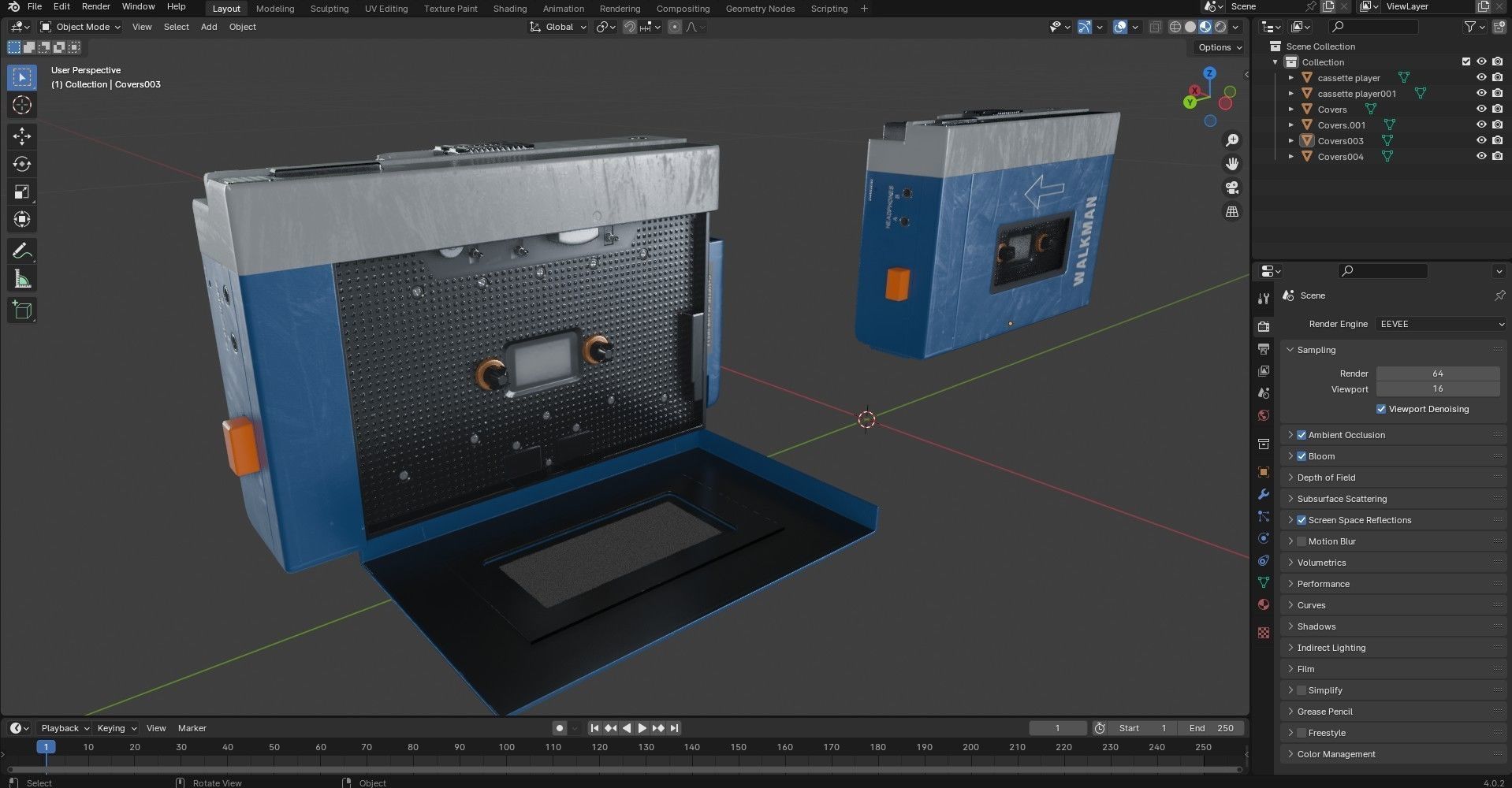
Task: Switch to rendered viewport shading
Action: pyautogui.click(x=1220, y=27)
